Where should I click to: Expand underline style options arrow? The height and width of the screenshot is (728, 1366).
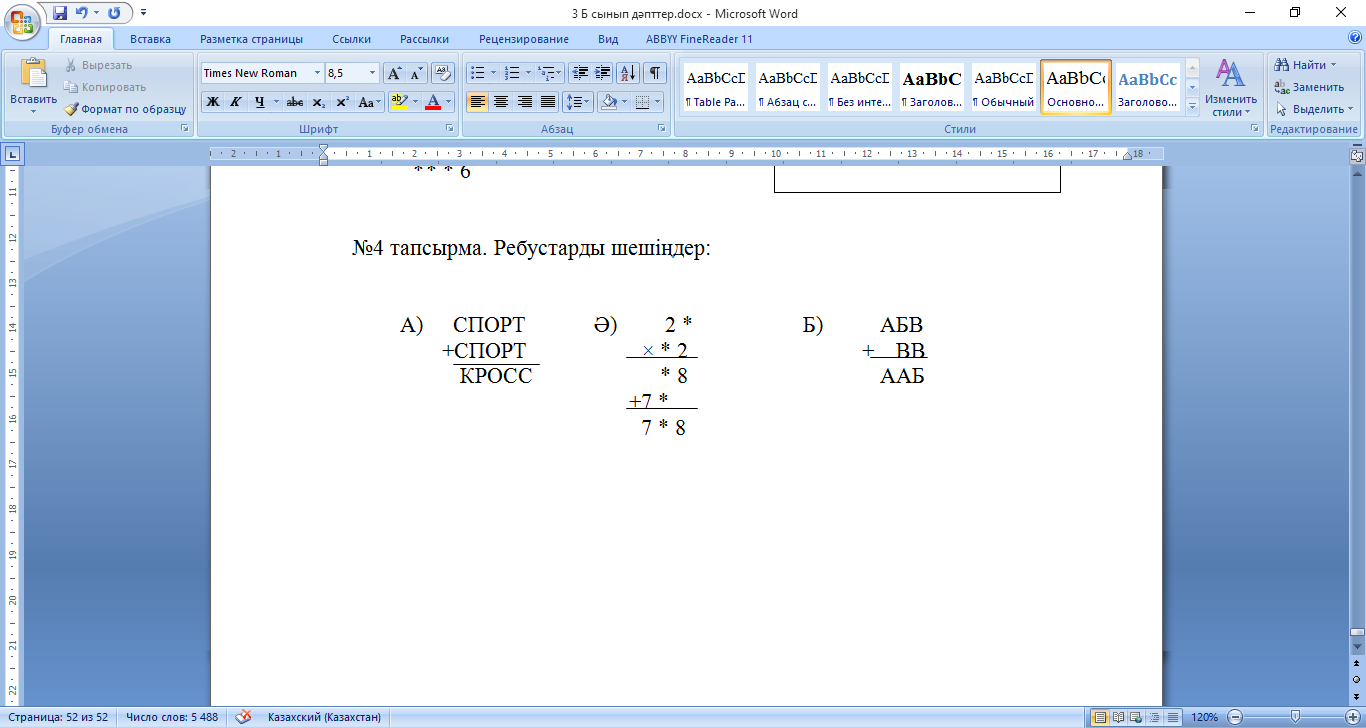pyautogui.click(x=275, y=102)
